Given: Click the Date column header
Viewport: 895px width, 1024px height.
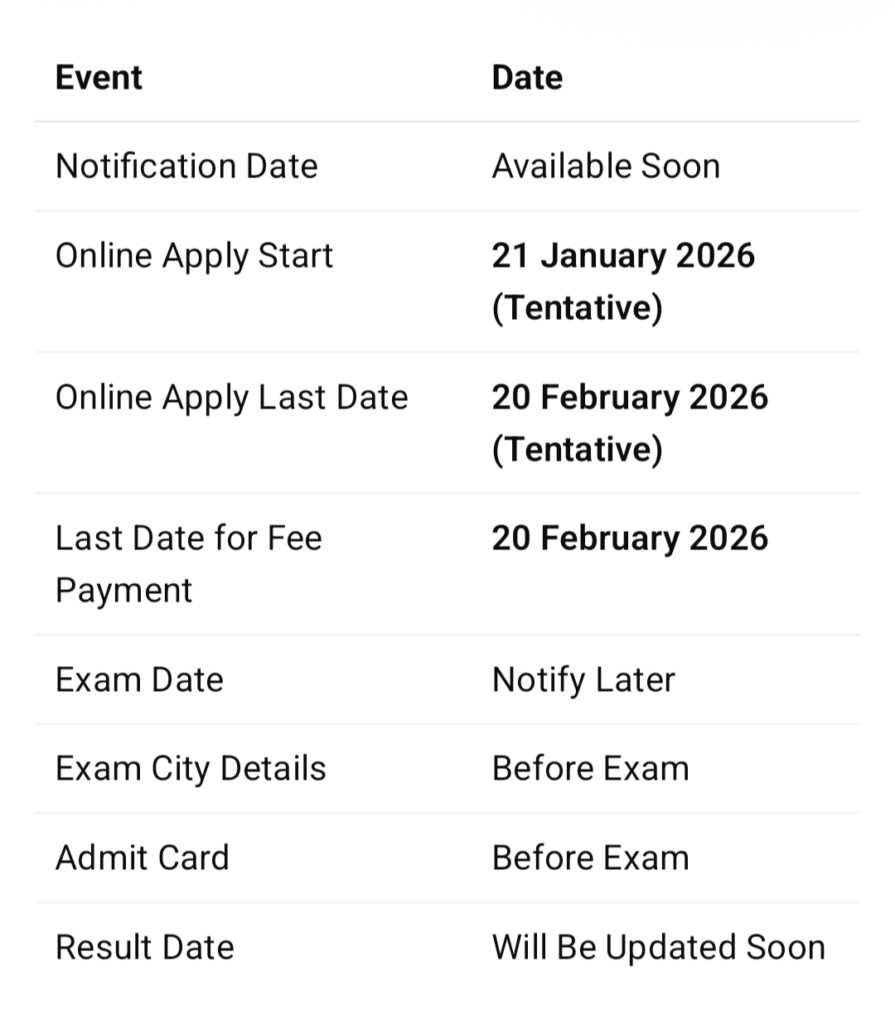Looking at the screenshot, I should 527,78.
